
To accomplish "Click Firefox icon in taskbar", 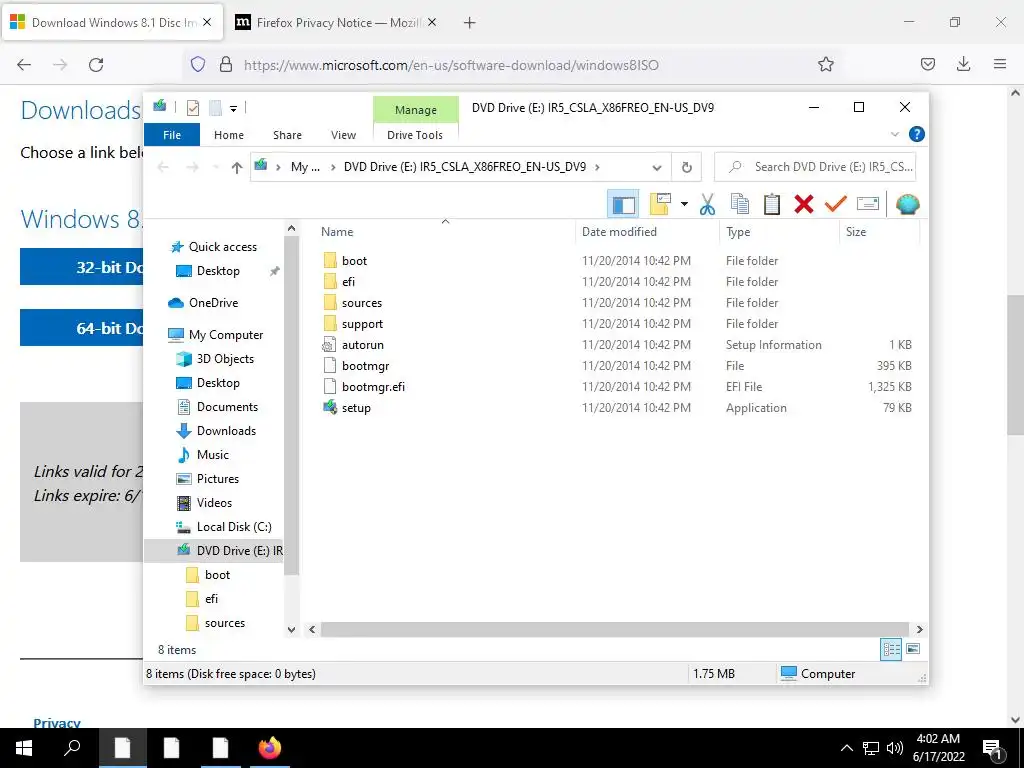I will (x=269, y=748).
